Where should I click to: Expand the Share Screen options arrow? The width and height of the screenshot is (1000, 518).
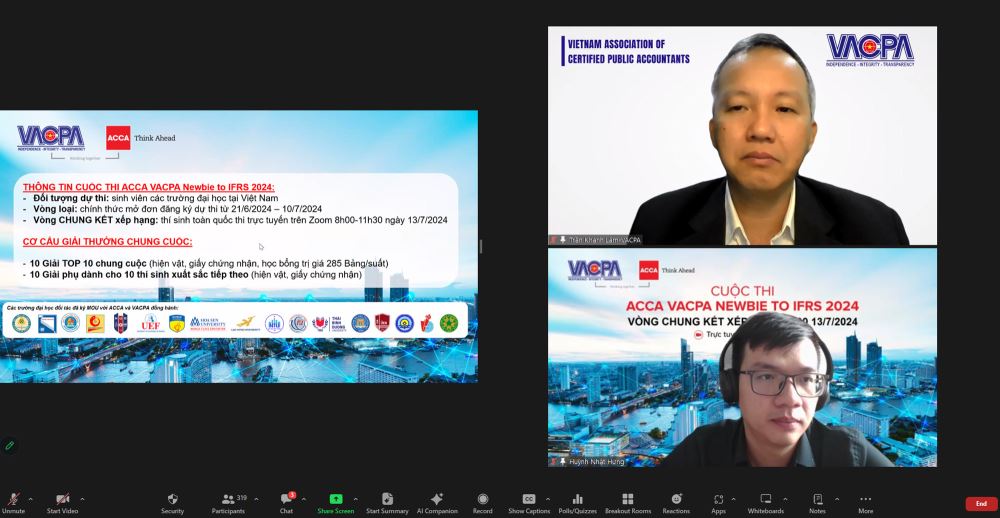click(x=356, y=498)
